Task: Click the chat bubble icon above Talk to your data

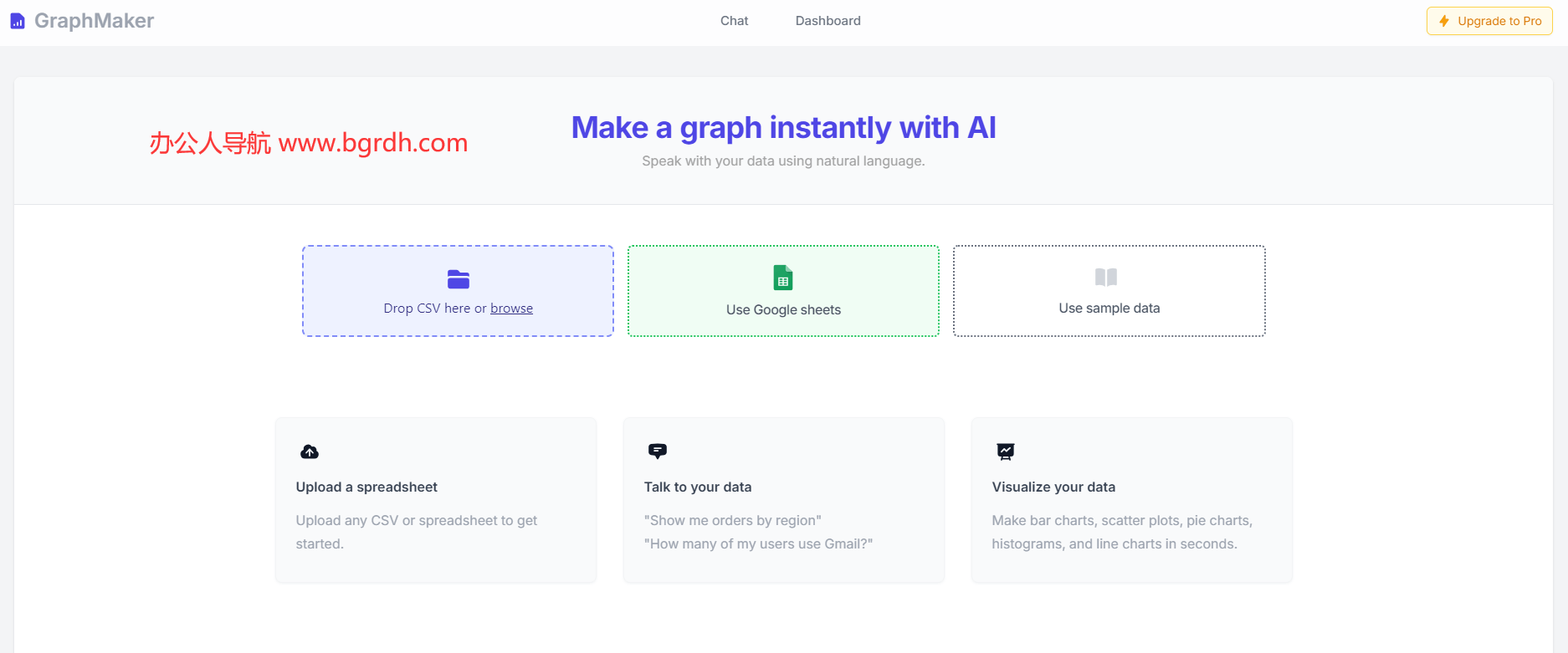Action: [x=658, y=451]
